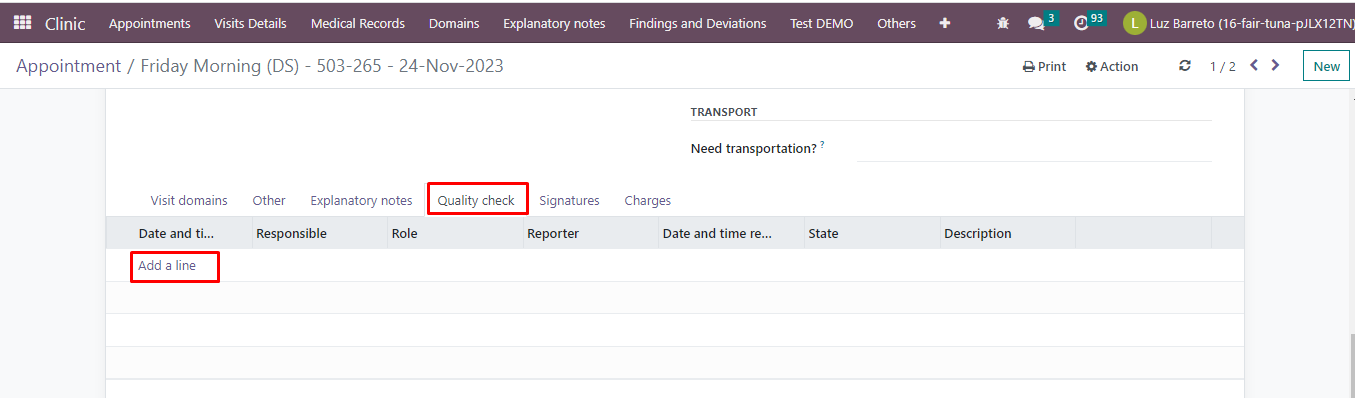Expand the Others menu

point(896,23)
